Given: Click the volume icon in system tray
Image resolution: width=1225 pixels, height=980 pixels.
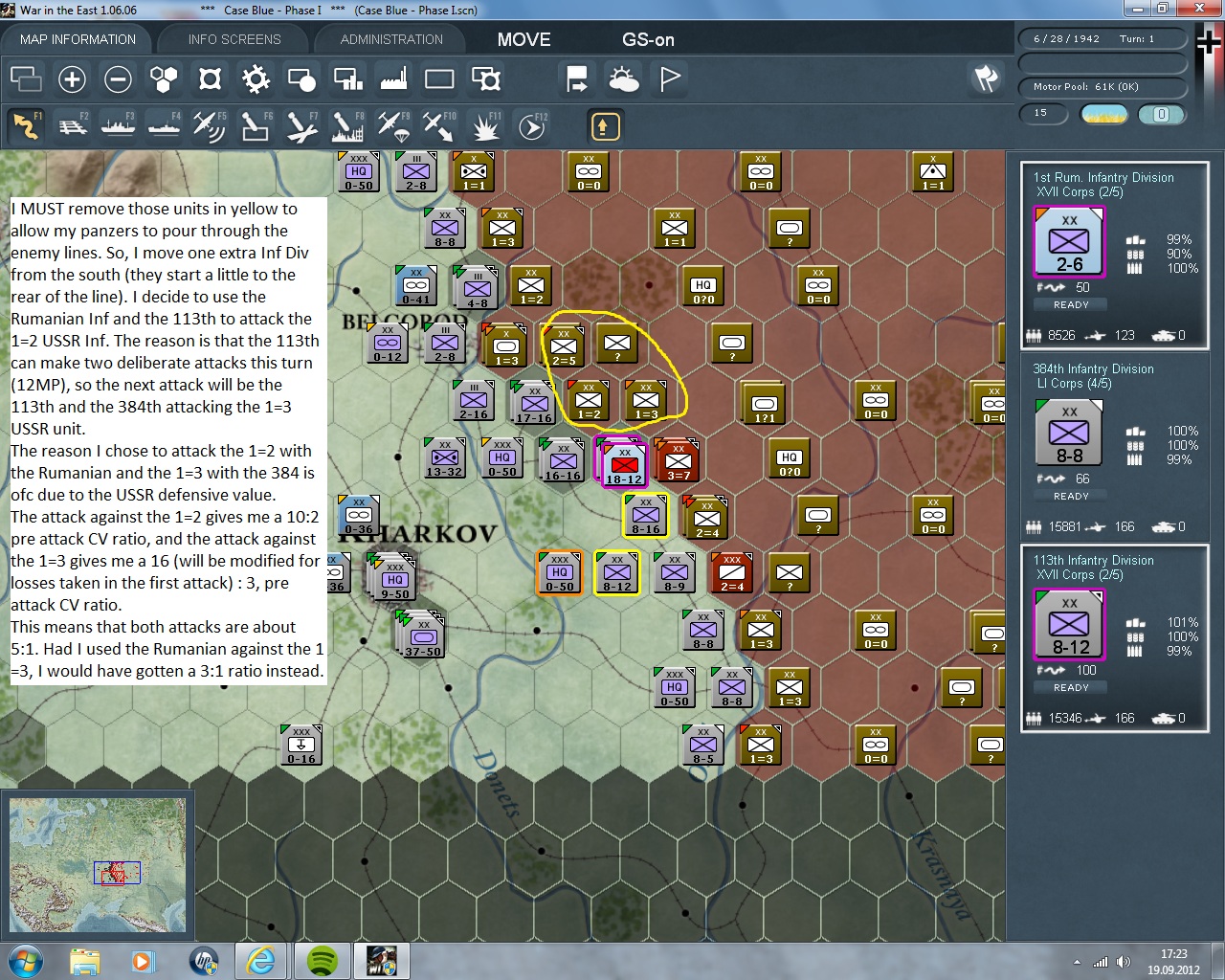Looking at the screenshot, I should click(x=1123, y=962).
